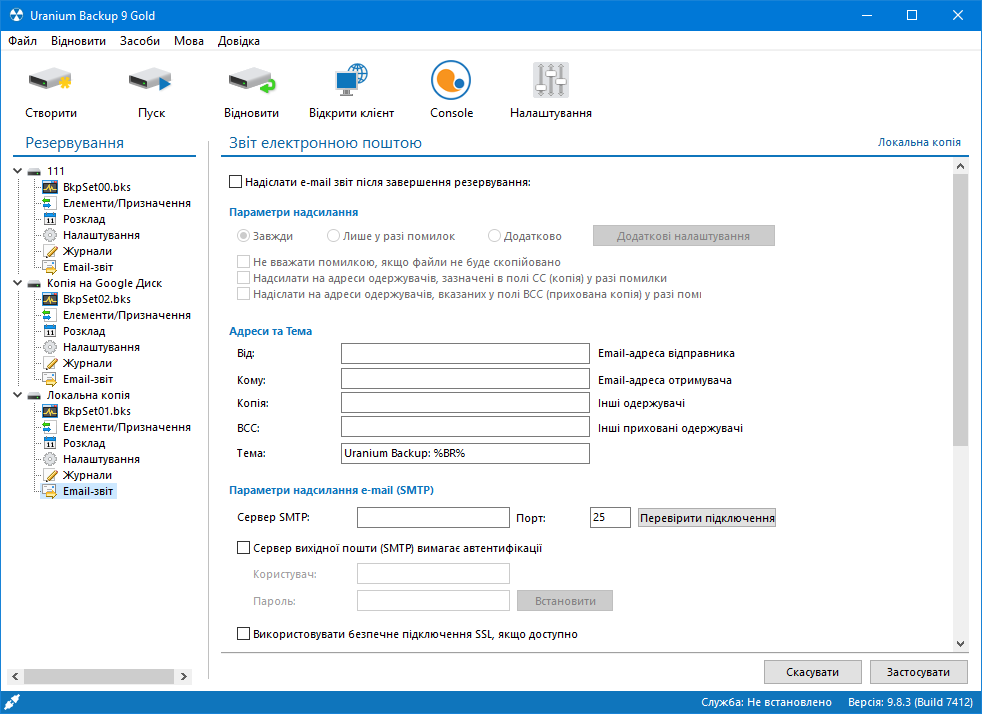Launch the Console toolbar icon

click(451, 80)
